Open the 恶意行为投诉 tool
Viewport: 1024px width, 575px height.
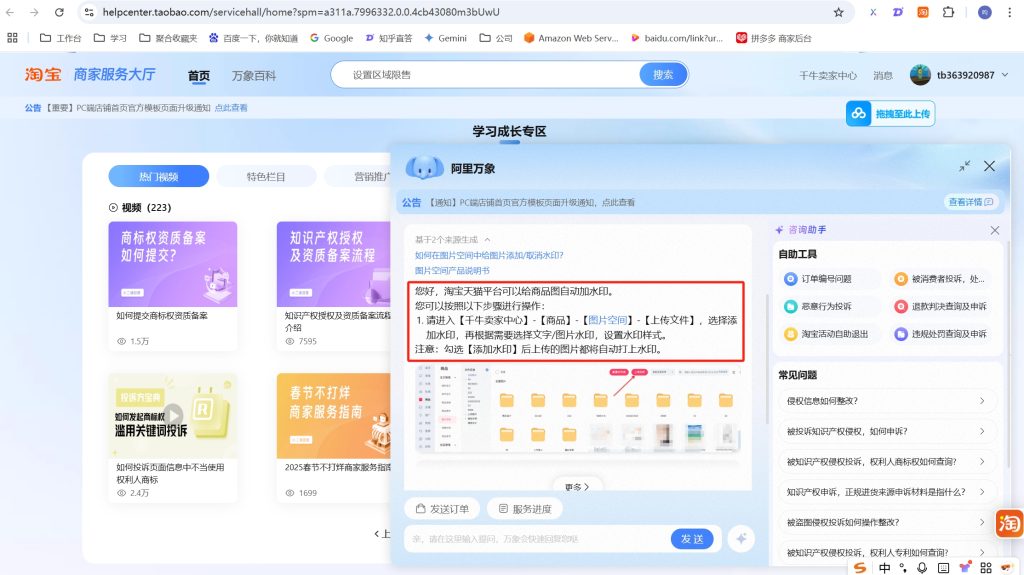[x=826, y=306]
